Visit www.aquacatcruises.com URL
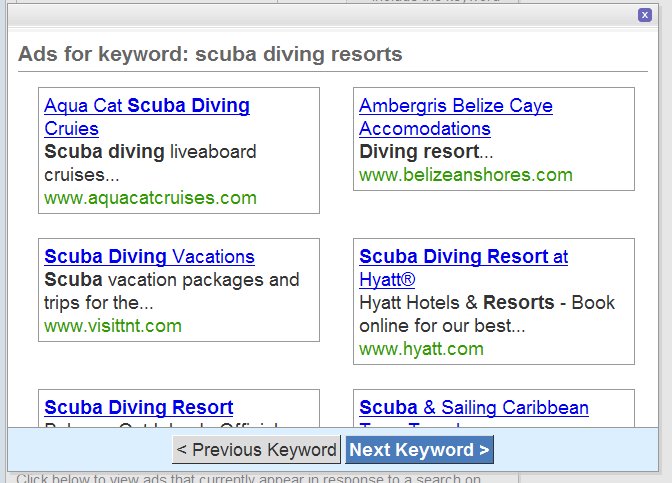 150,198
